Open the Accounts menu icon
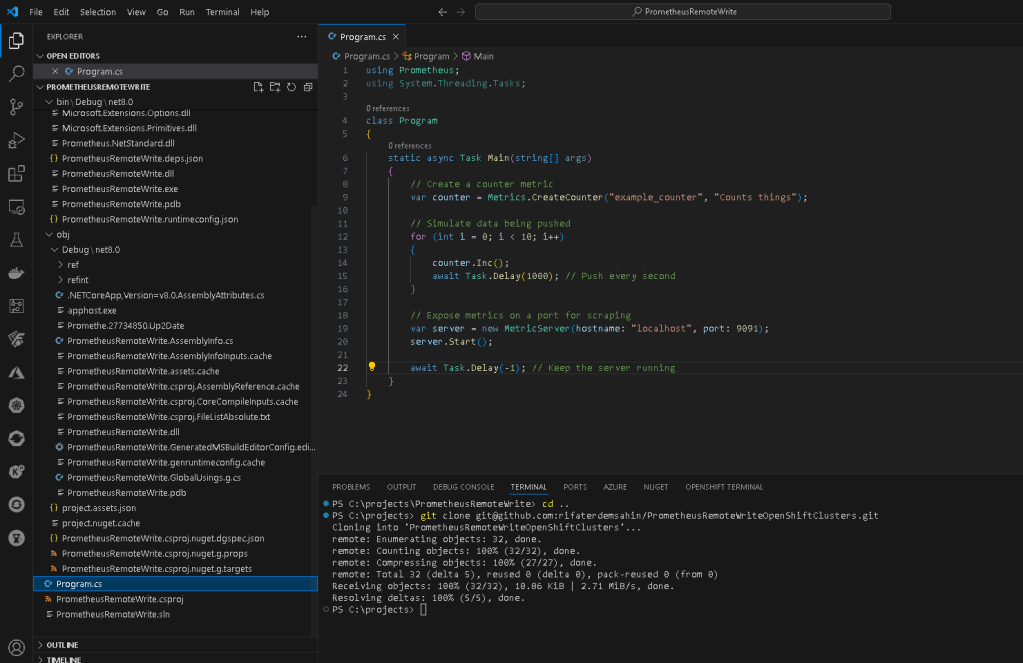 (16, 647)
